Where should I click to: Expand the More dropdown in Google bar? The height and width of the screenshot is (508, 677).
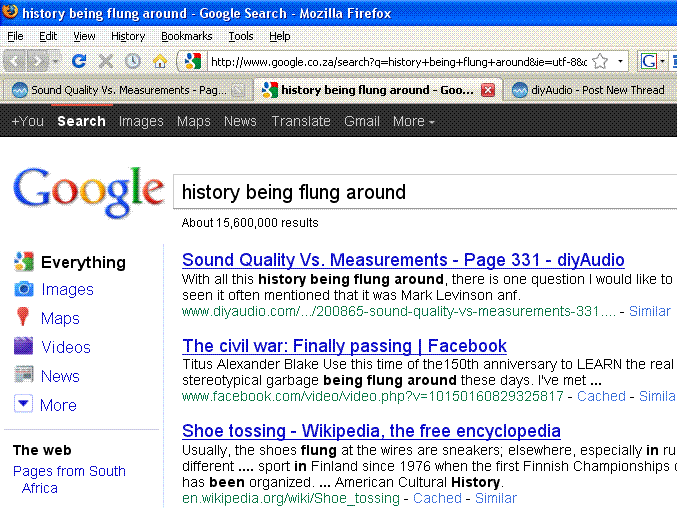tap(413, 121)
